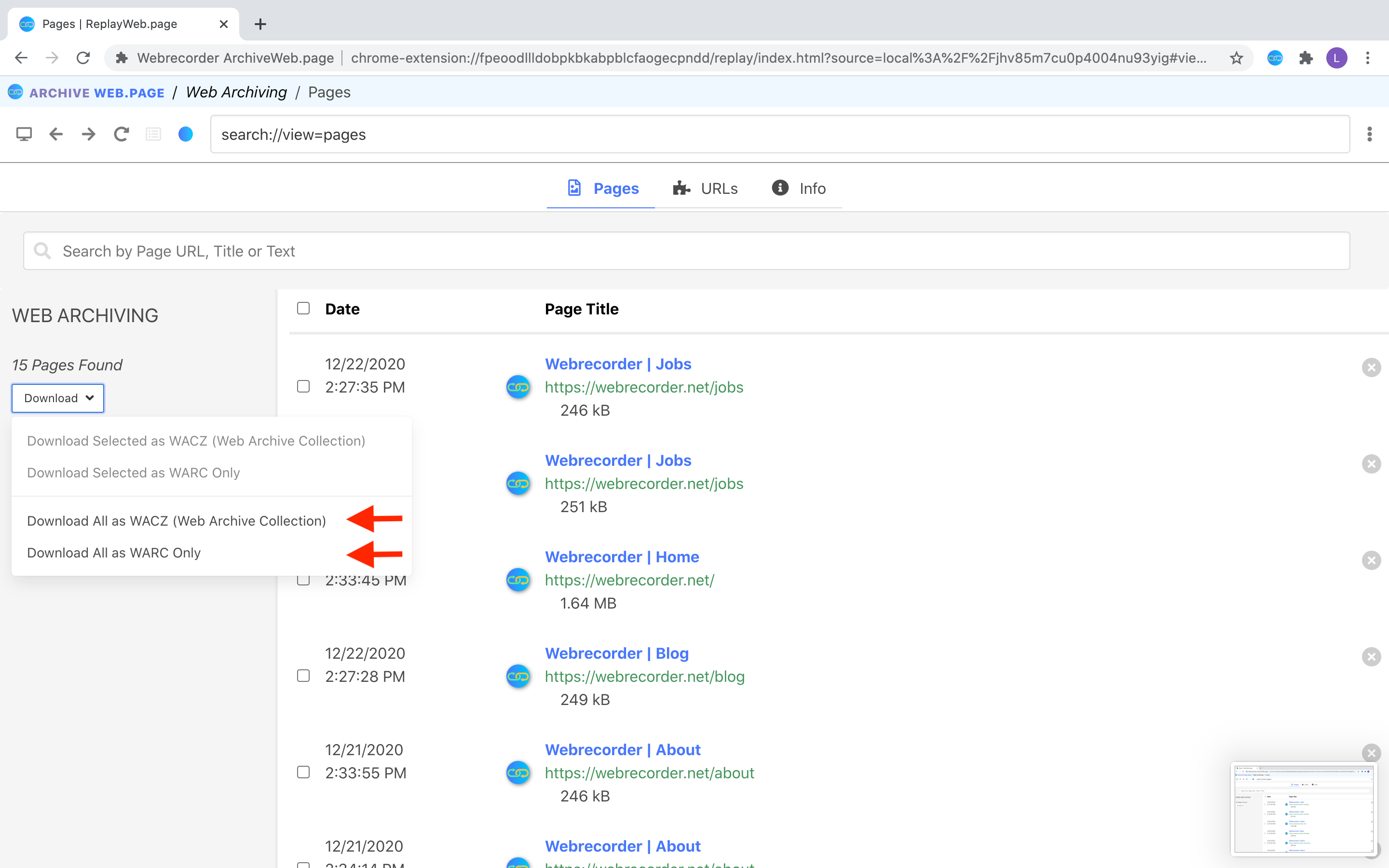This screenshot has width=1389, height=868.
Task: Open https://webrecorder.net/blog URL link
Action: (x=644, y=676)
